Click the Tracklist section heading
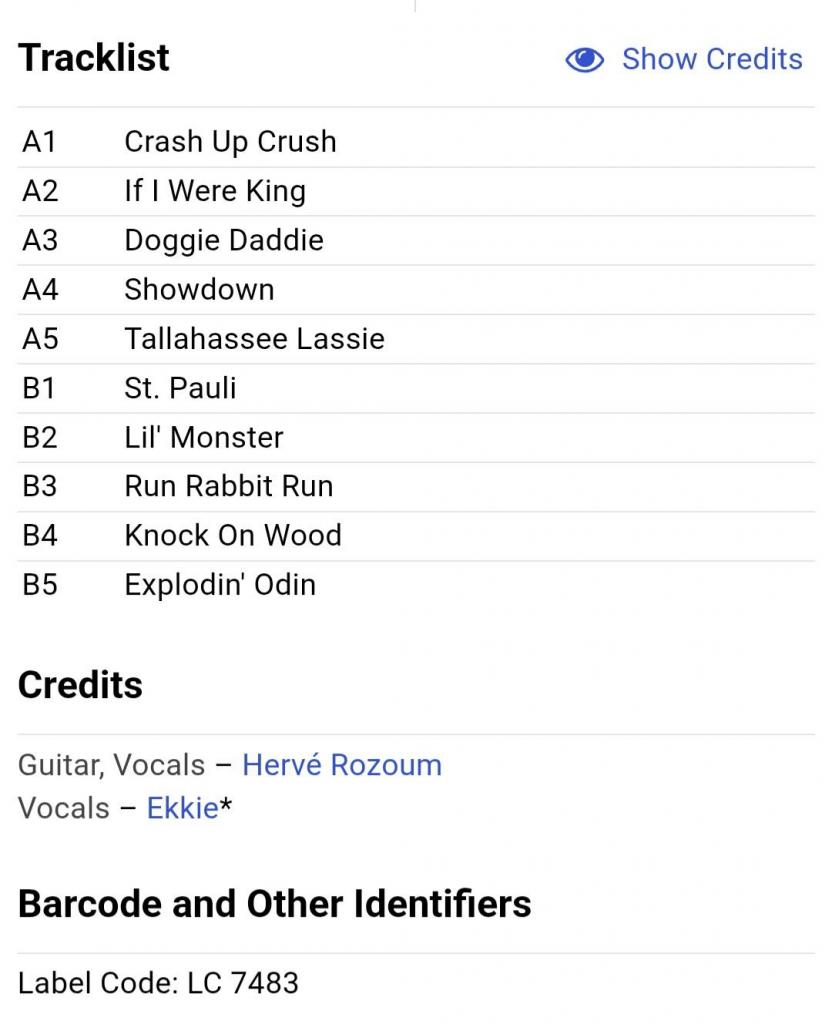 [94, 58]
